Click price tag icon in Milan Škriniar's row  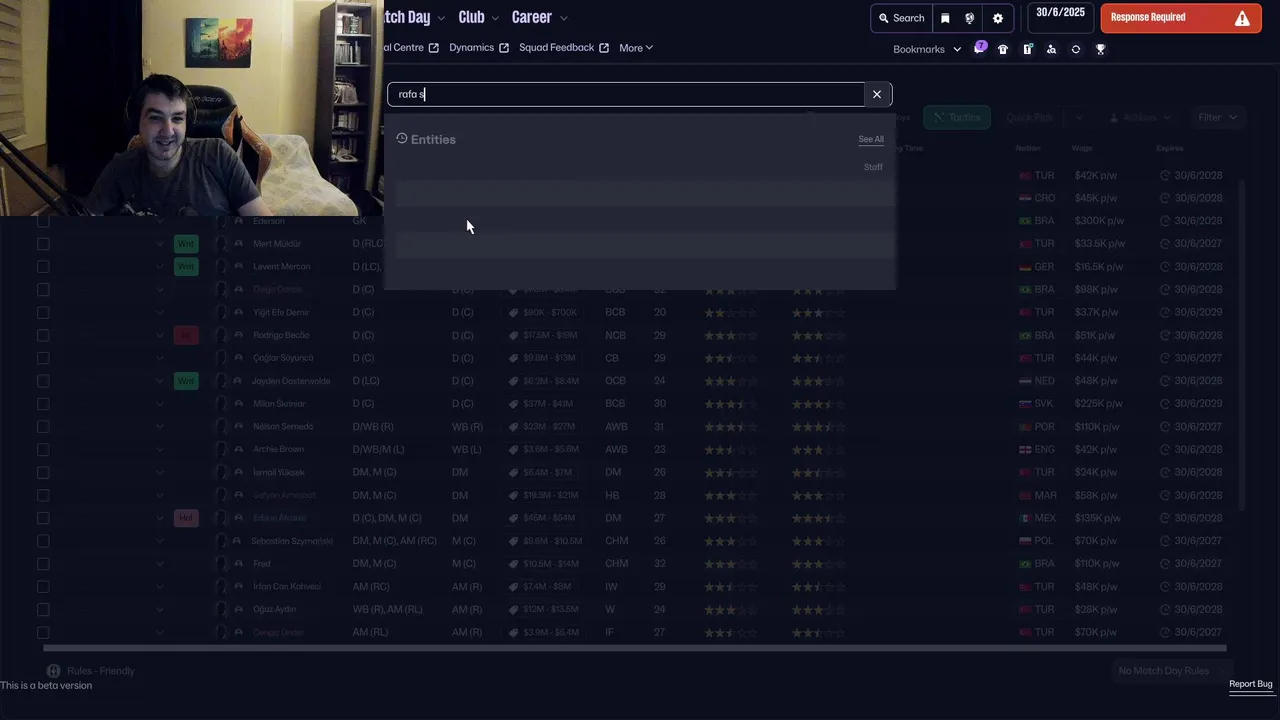[514, 404]
